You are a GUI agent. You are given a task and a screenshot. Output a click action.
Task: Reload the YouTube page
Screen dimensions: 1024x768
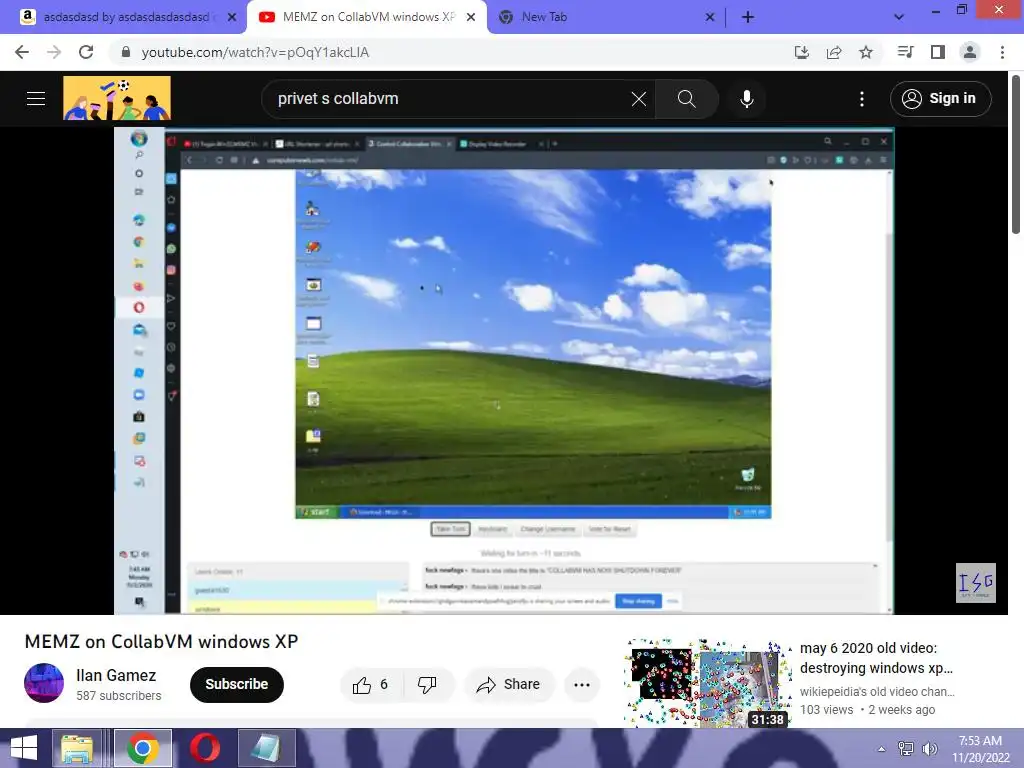(86, 52)
